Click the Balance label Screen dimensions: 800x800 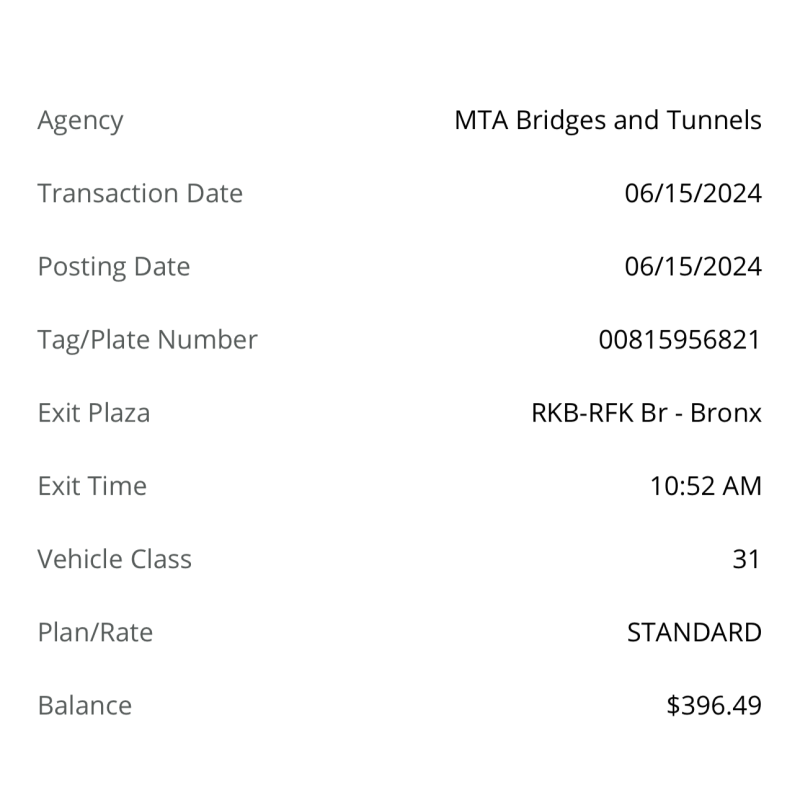tap(85, 705)
